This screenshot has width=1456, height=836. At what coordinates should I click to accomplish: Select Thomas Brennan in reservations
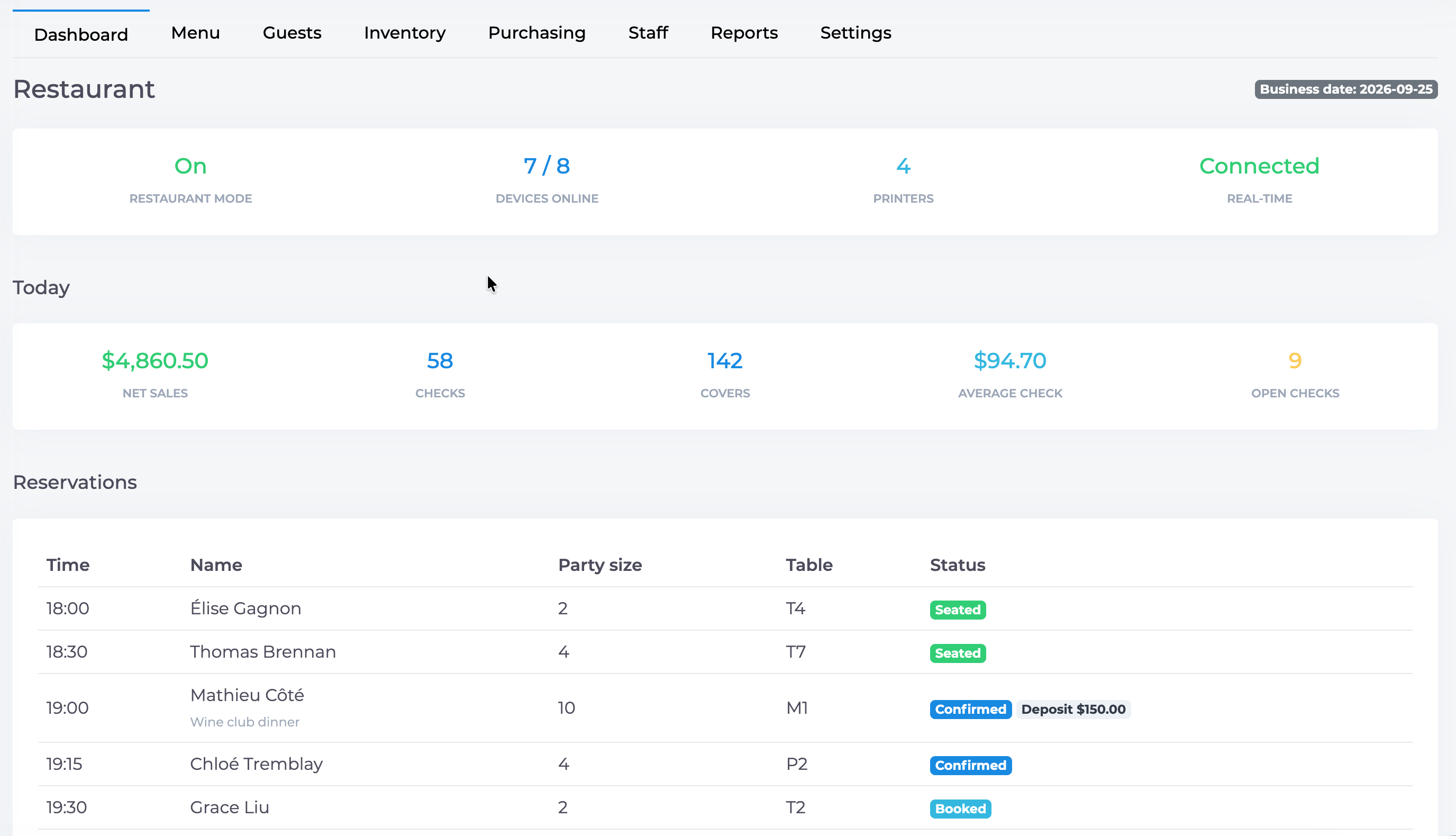coord(263,652)
